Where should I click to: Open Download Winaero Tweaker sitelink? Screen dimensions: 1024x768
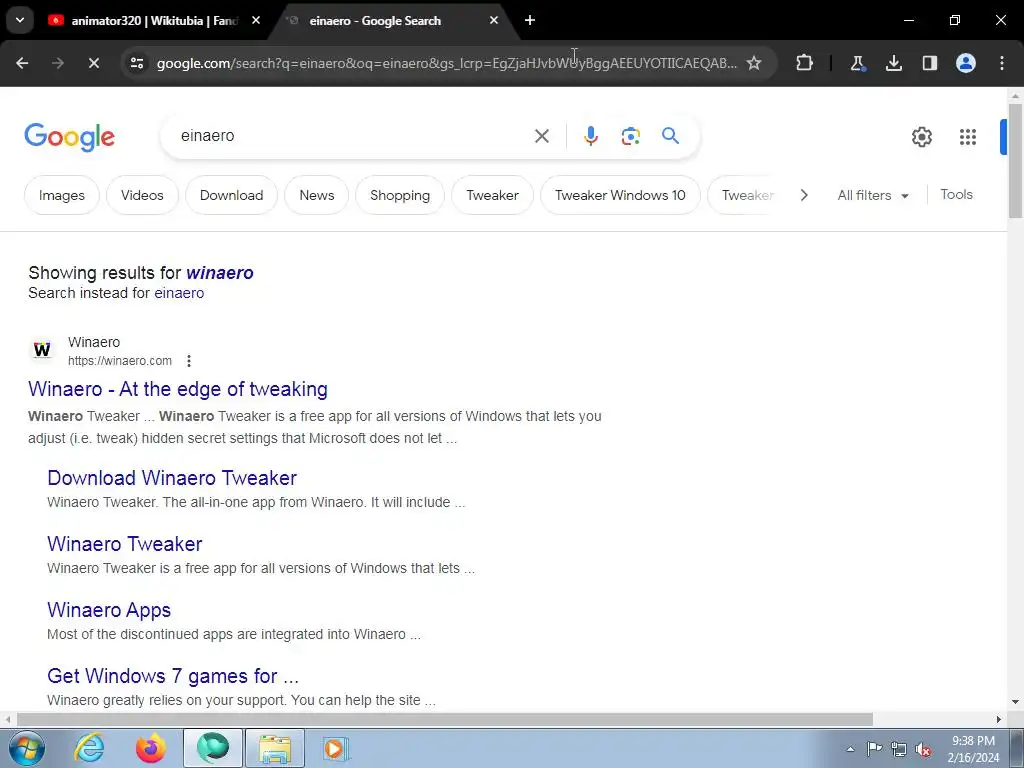point(172,478)
